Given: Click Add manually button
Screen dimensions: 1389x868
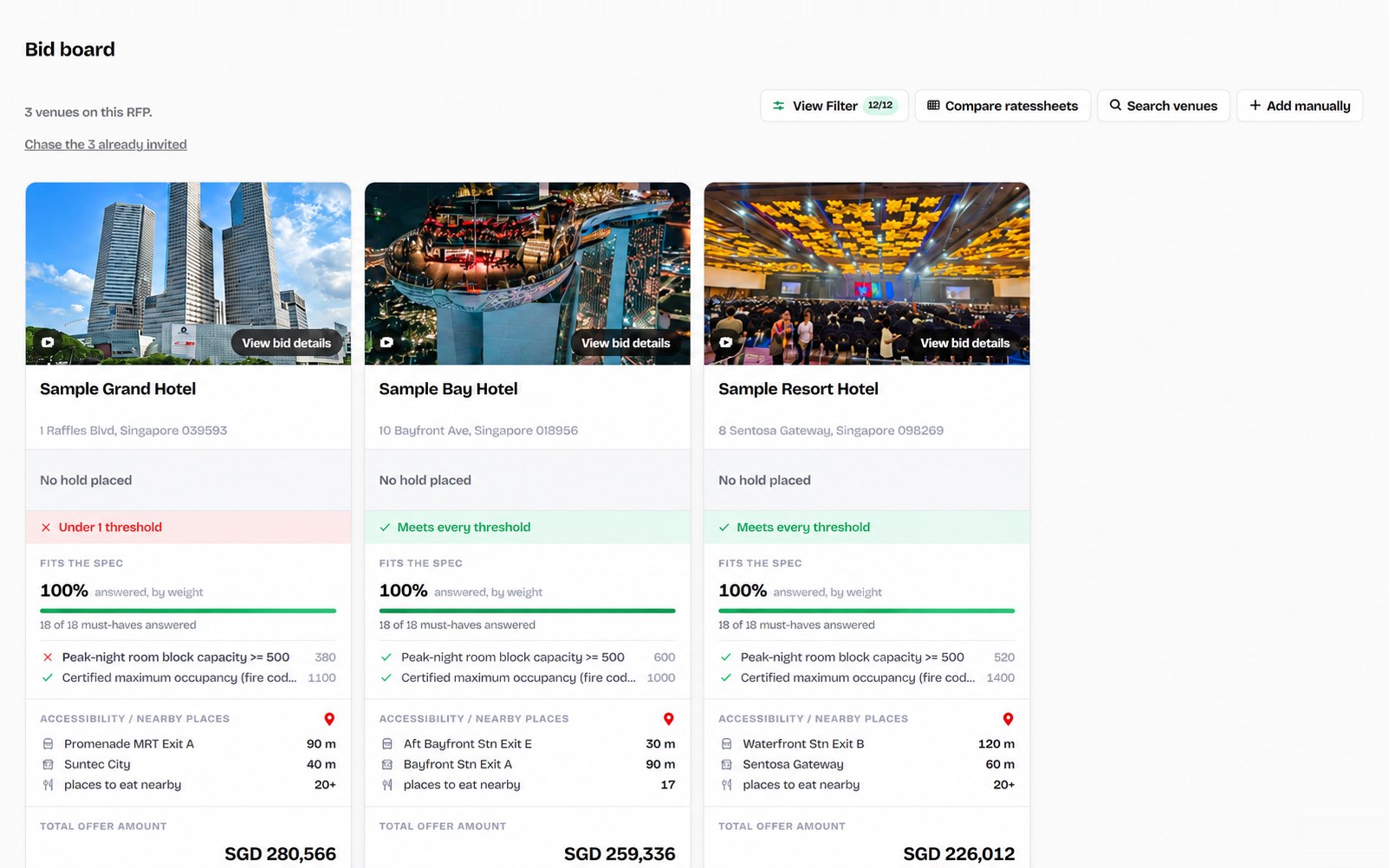Looking at the screenshot, I should tap(1300, 106).
